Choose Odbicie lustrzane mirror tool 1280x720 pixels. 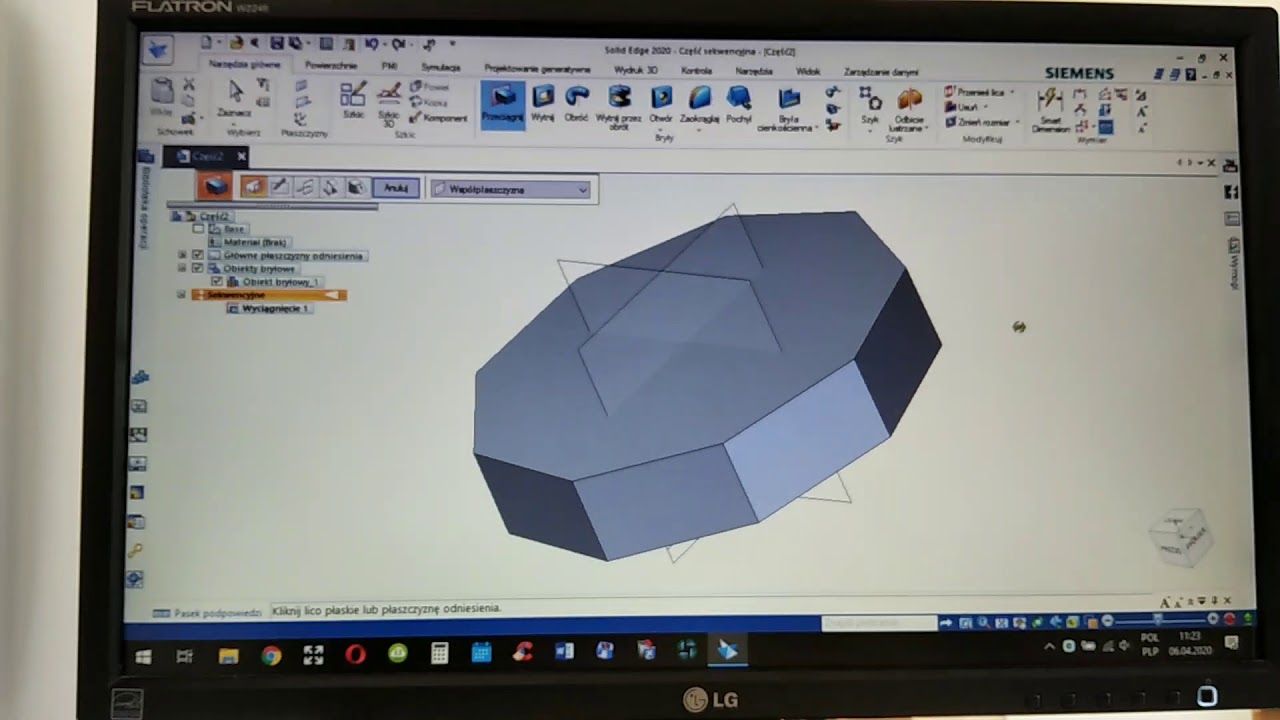[910, 108]
